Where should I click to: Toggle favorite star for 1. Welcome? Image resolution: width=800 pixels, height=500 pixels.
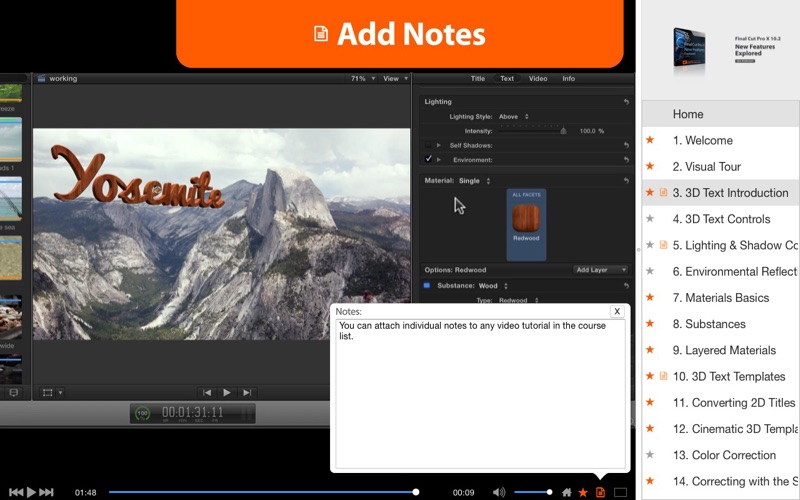pos(650,140)
